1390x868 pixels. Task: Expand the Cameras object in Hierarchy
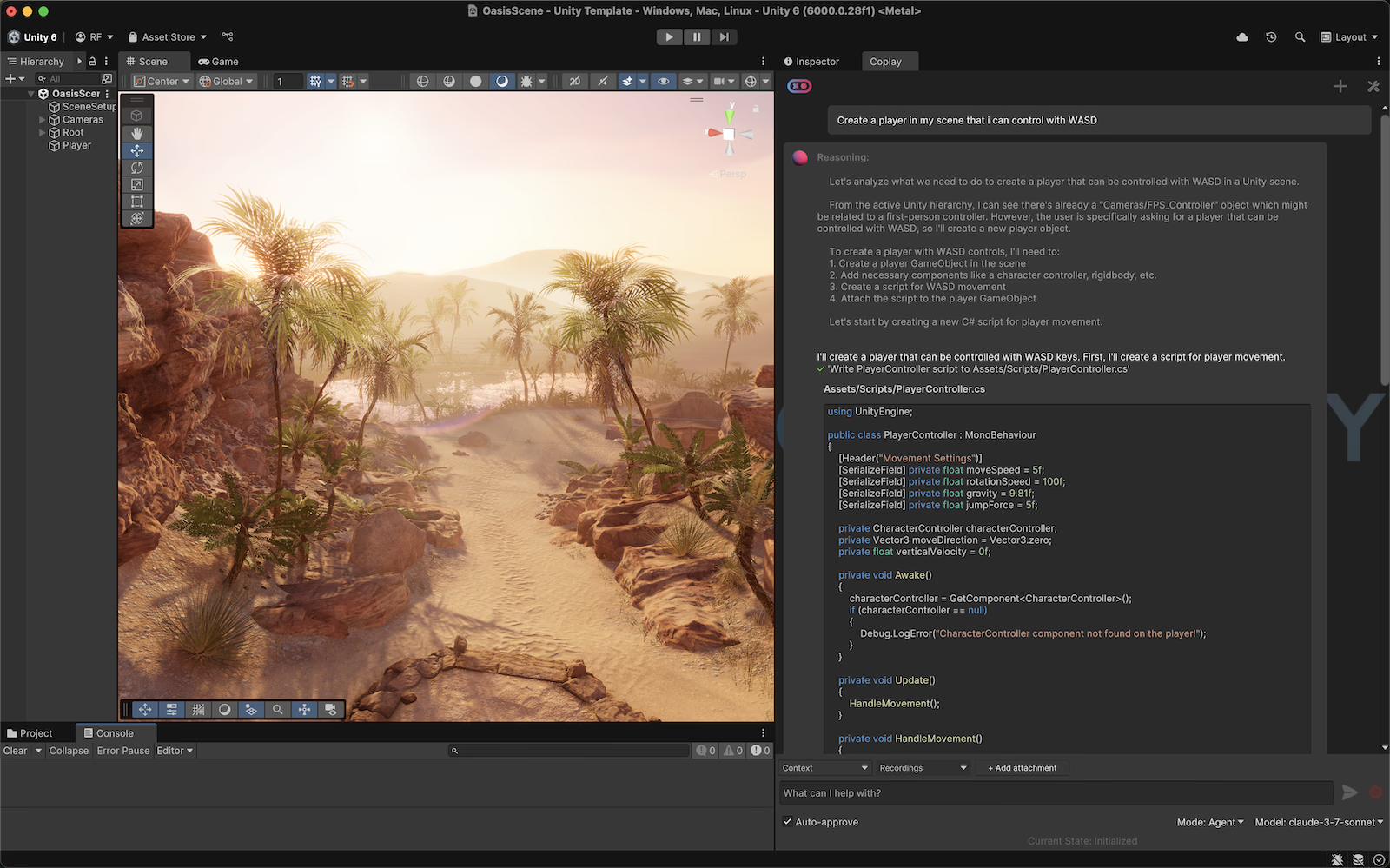pyautogui.click(x=42, y=120)
